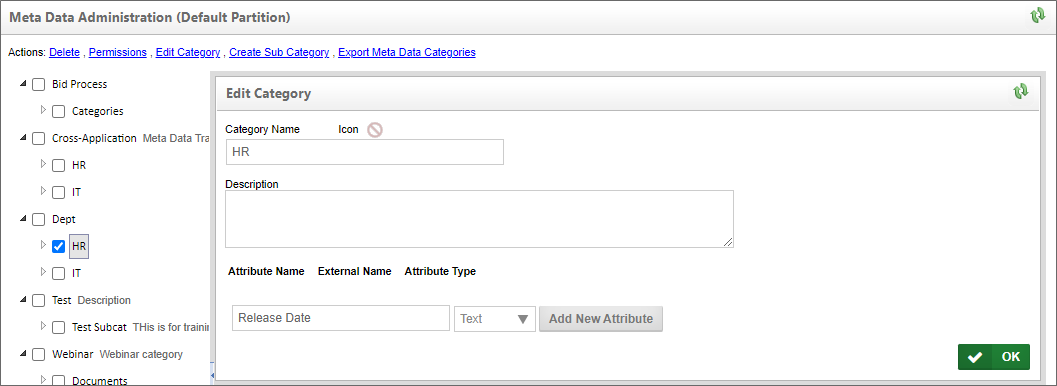Click the Add New Attribute button
The height and width of the screenshot is (386, 1057).
coord(601,319)
